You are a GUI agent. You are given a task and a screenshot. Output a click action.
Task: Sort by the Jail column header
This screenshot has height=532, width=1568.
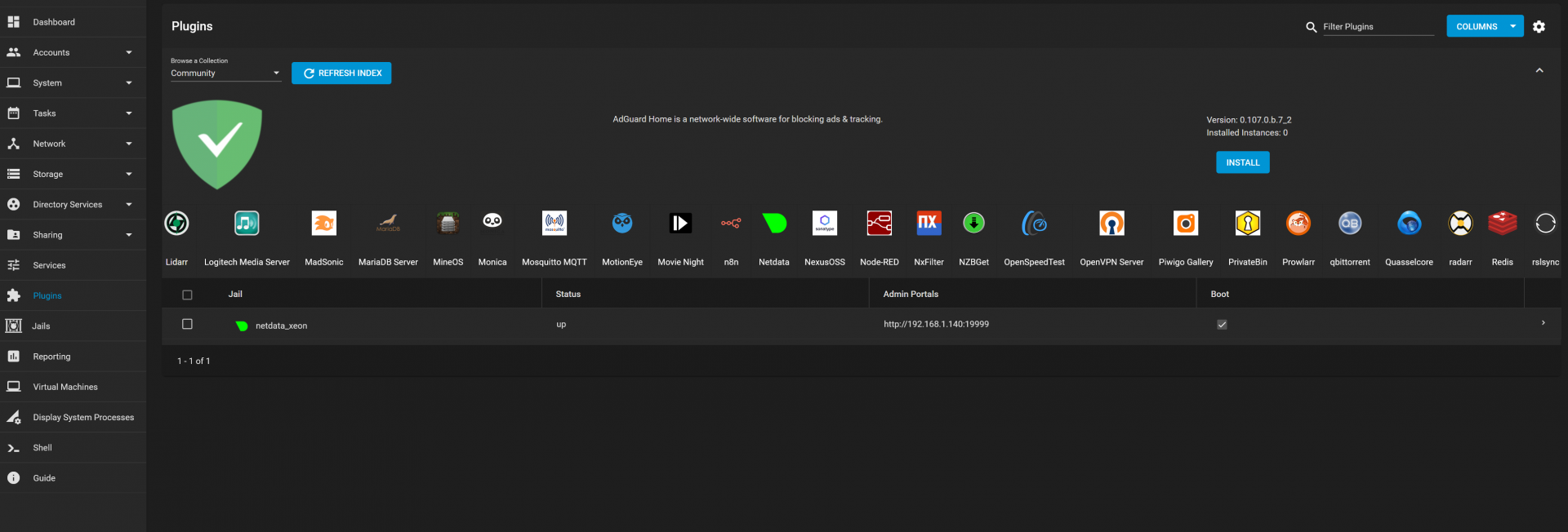[x=235, y=294]
